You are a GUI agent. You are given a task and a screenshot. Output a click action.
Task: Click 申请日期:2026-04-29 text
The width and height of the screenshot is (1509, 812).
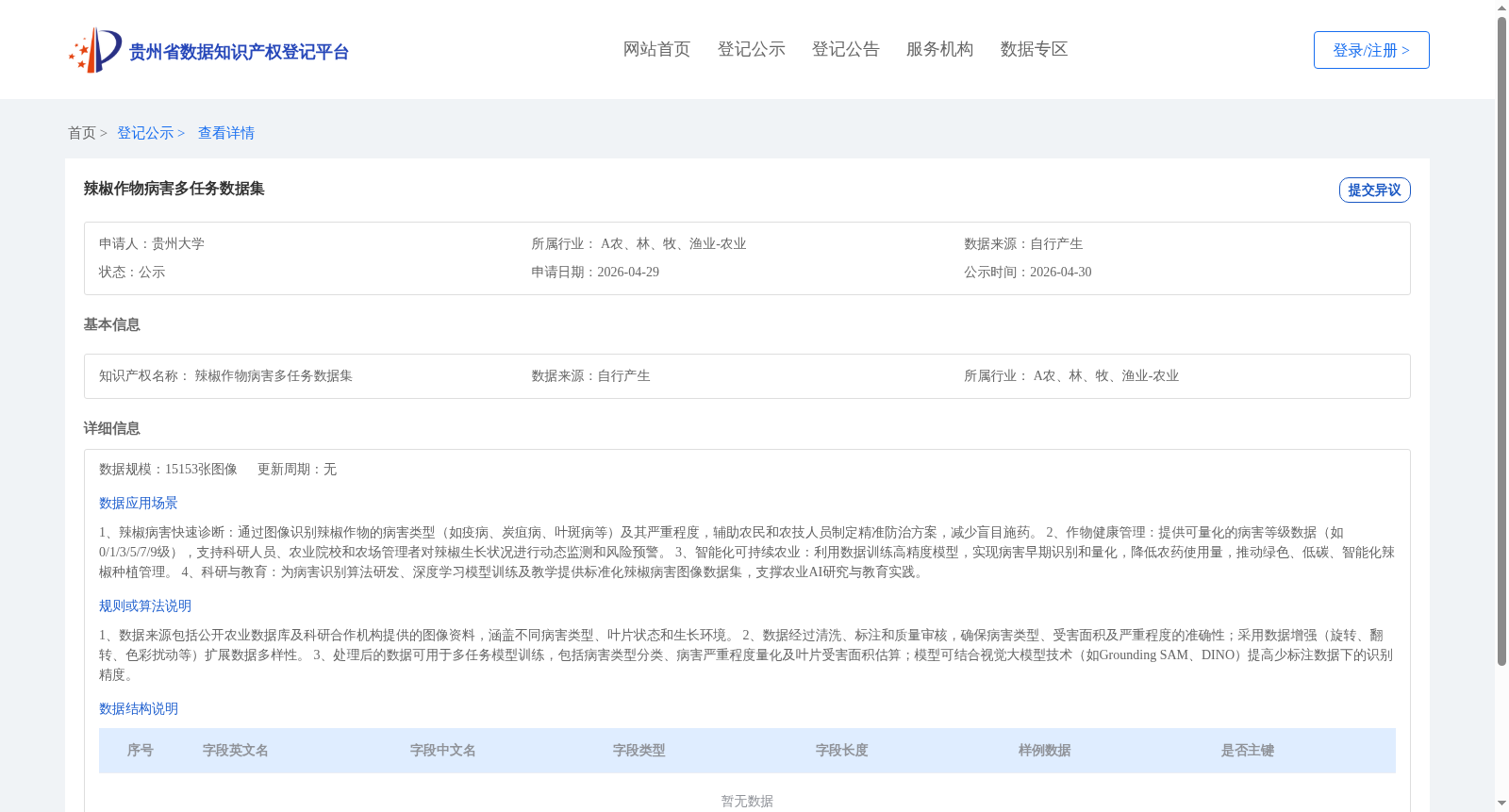[595, 272]
